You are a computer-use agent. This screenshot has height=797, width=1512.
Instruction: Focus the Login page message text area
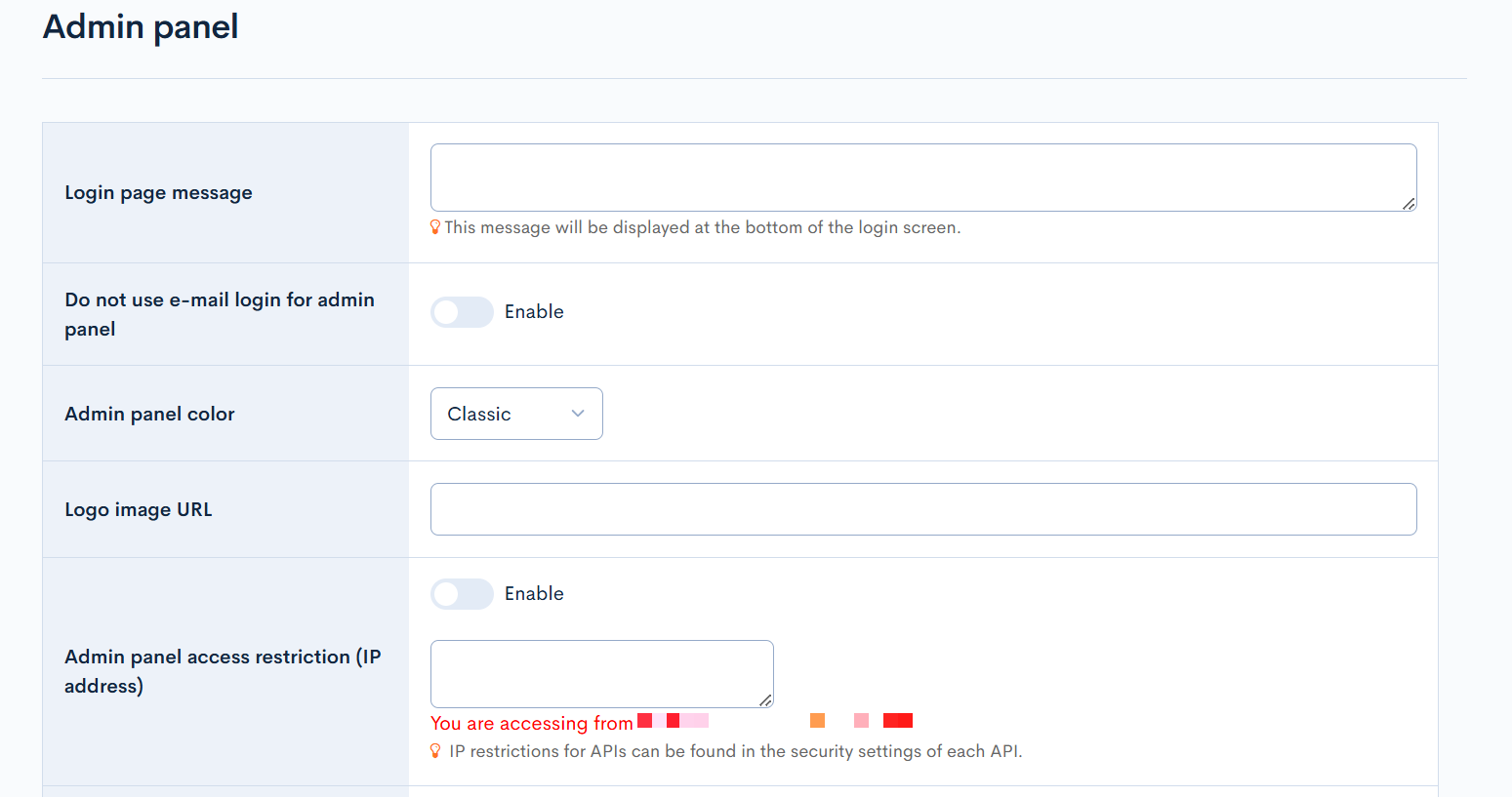[922, 178]
